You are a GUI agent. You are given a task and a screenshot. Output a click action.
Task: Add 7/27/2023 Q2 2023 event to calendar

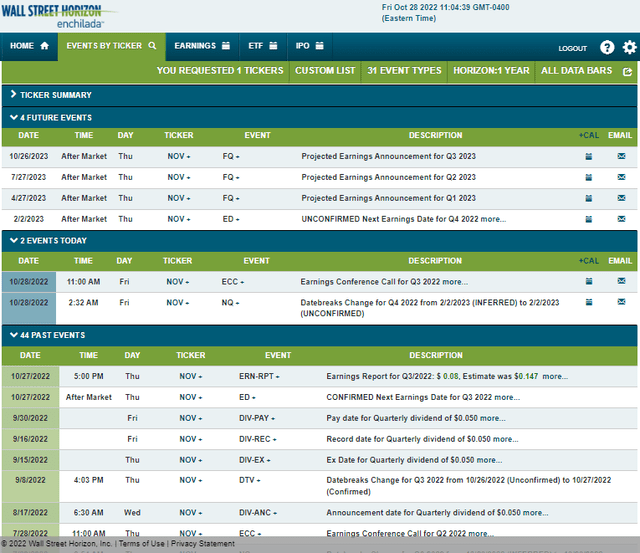pos(589,177)
